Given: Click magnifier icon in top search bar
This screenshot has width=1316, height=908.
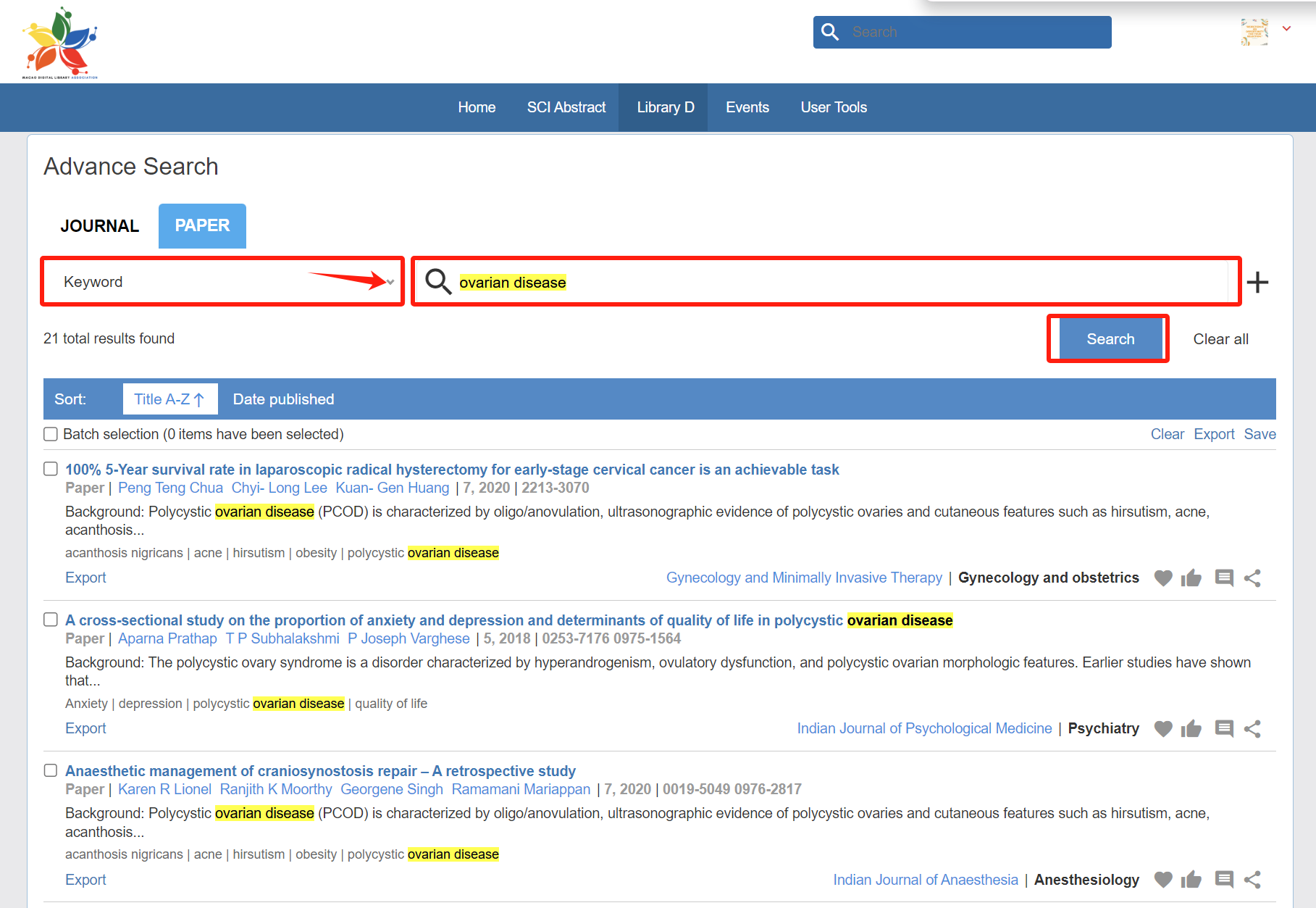Looking at the screenshot, I should coord(830,33).
